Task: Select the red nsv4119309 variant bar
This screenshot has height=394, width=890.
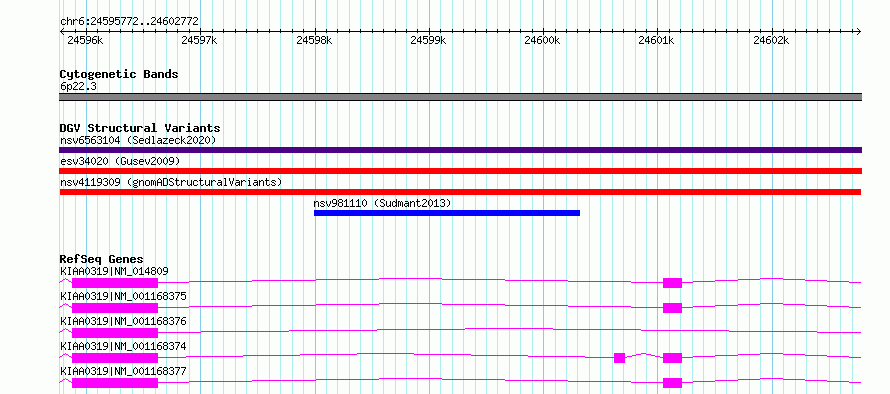Action: click(x=460, y=192)
